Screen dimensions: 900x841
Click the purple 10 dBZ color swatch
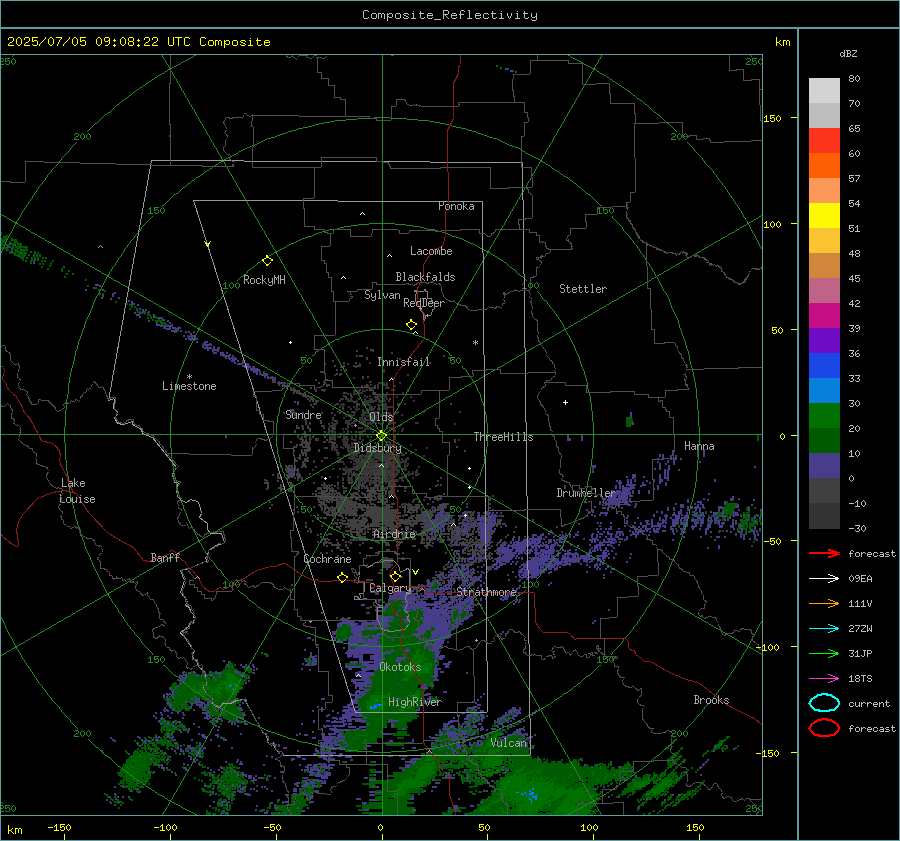tap(824, 466)
